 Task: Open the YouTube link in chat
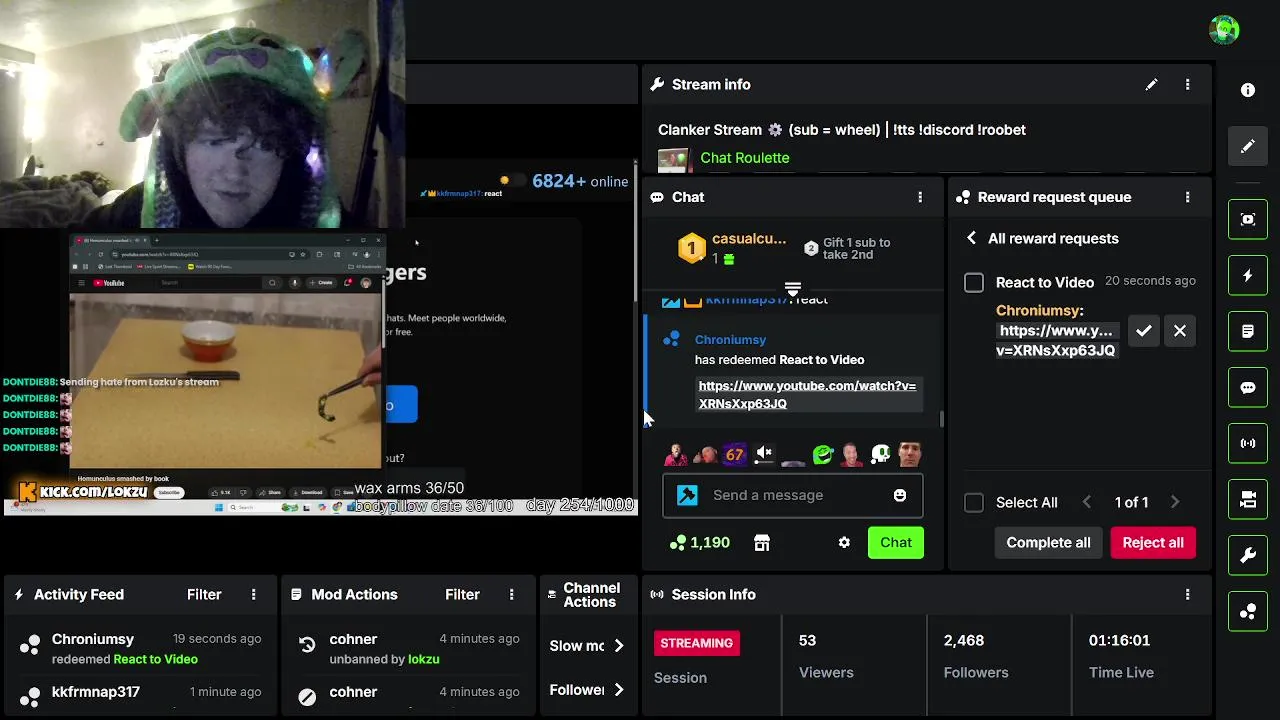click(x=807, y=395)
